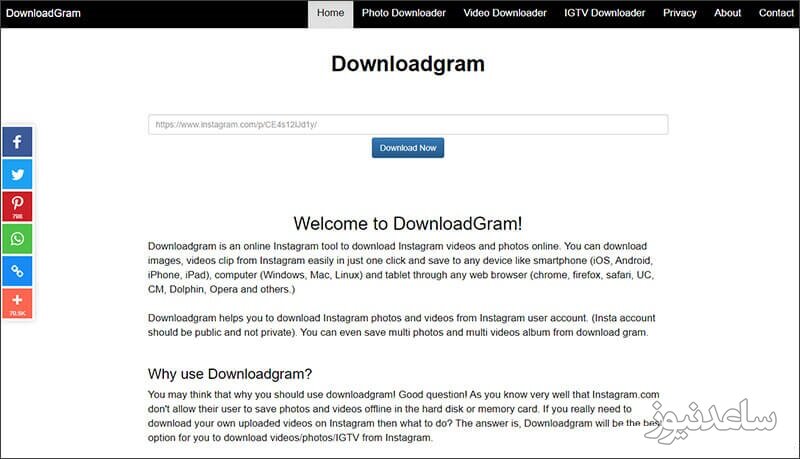Open the Privacy page

tap(680, 13)
